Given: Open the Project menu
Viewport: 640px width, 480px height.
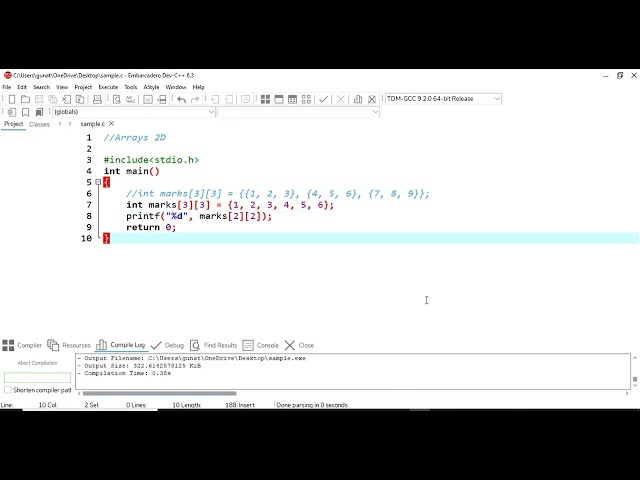Looking at the screenshot, I should (83, 87).
